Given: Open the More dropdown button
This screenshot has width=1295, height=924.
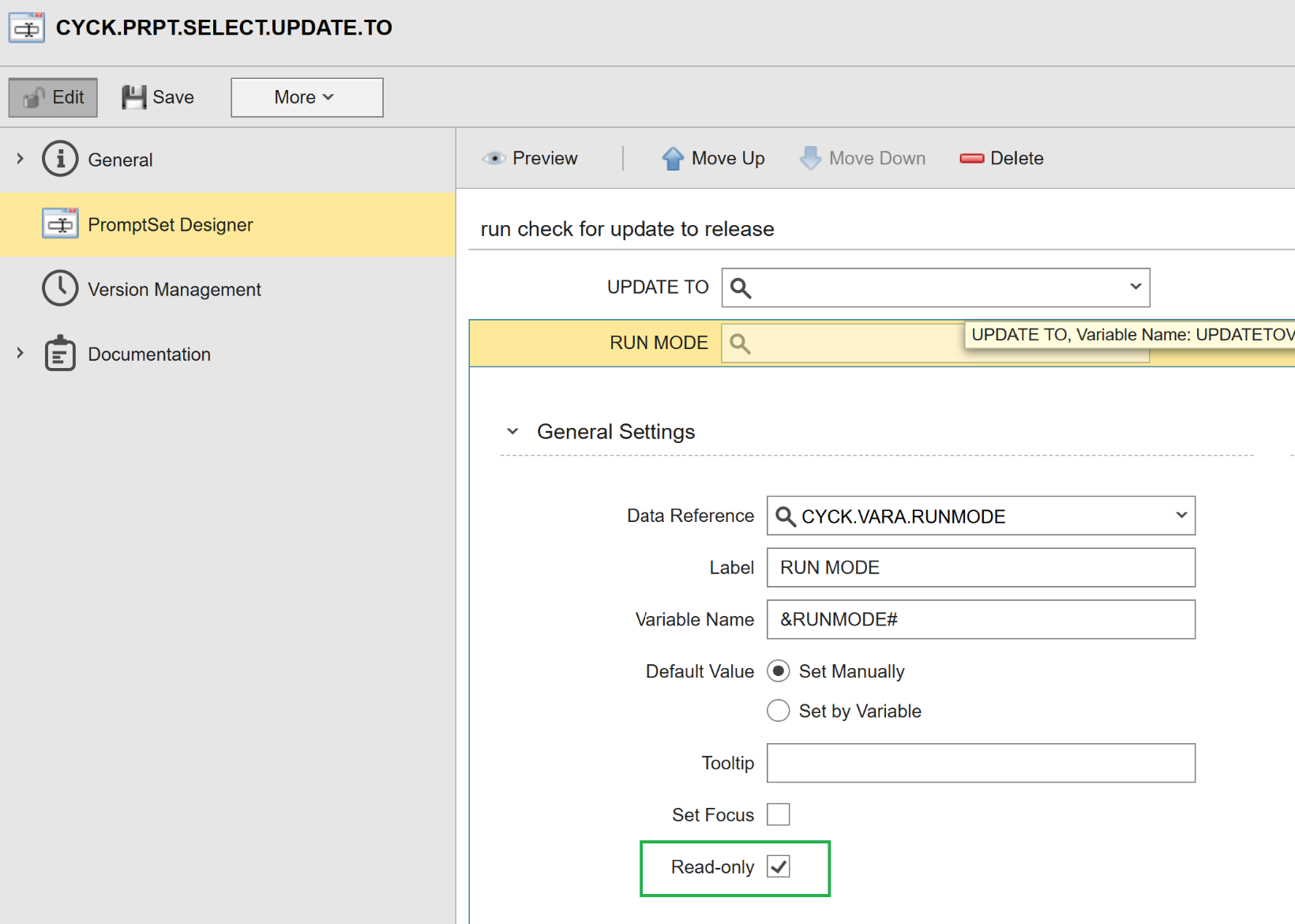Looking at the screenshot, I should [x=306, y=97].
